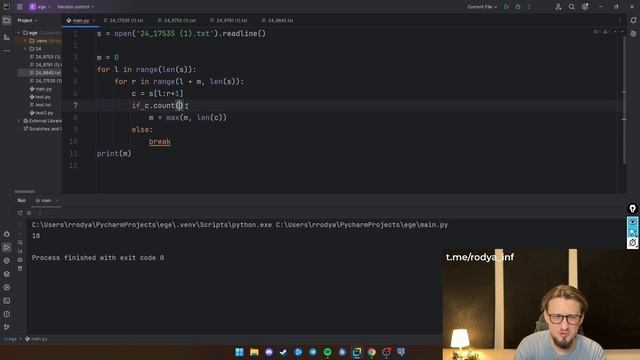
Task: Open File Explorer from the taskbar
Action: click(254, 352)
